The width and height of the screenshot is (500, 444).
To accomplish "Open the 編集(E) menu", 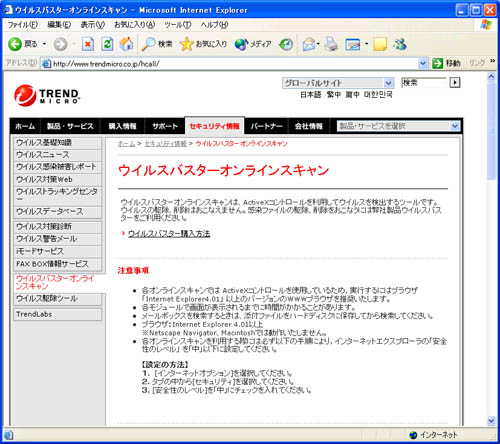I will coord(59,25).
